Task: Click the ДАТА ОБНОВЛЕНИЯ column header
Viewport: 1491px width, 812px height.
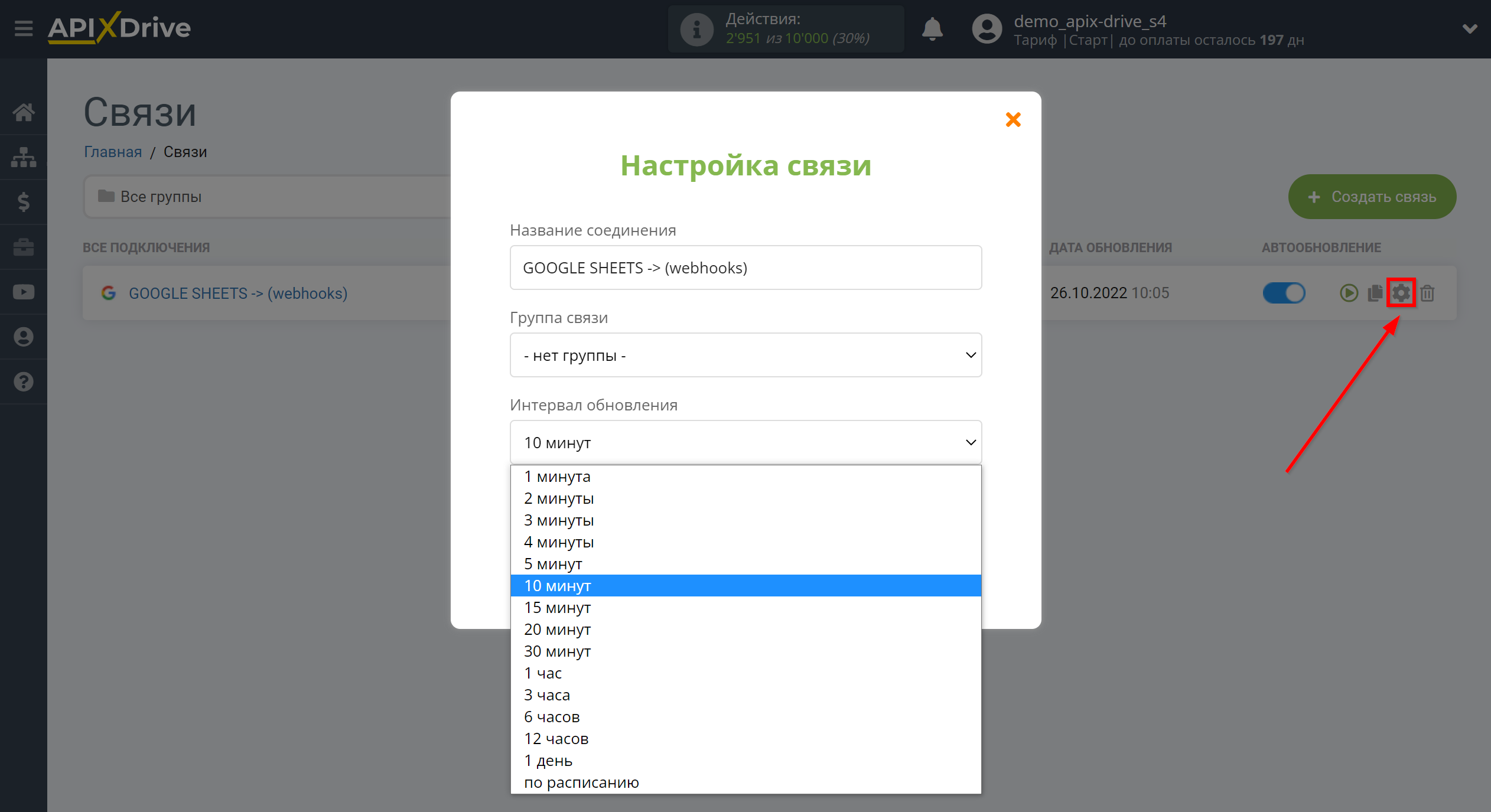Action: pyautogui.click(x=1111, y=247)
